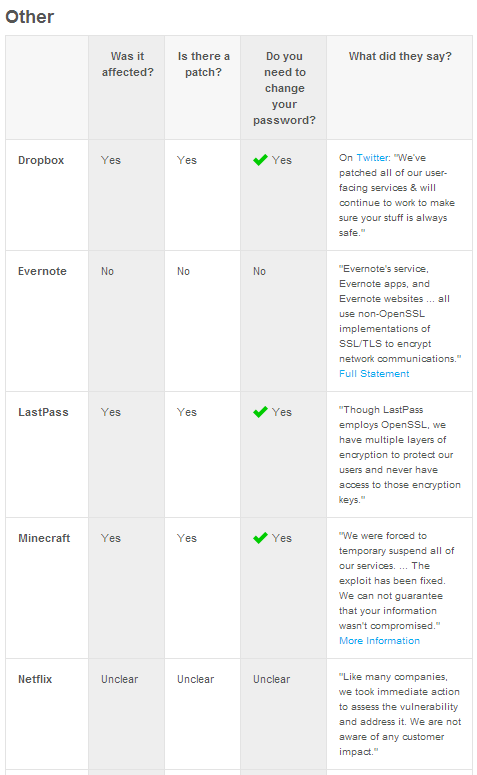Open Minecraft's More Information link
The height and width of the screenshot is (775, 477).
379,641
